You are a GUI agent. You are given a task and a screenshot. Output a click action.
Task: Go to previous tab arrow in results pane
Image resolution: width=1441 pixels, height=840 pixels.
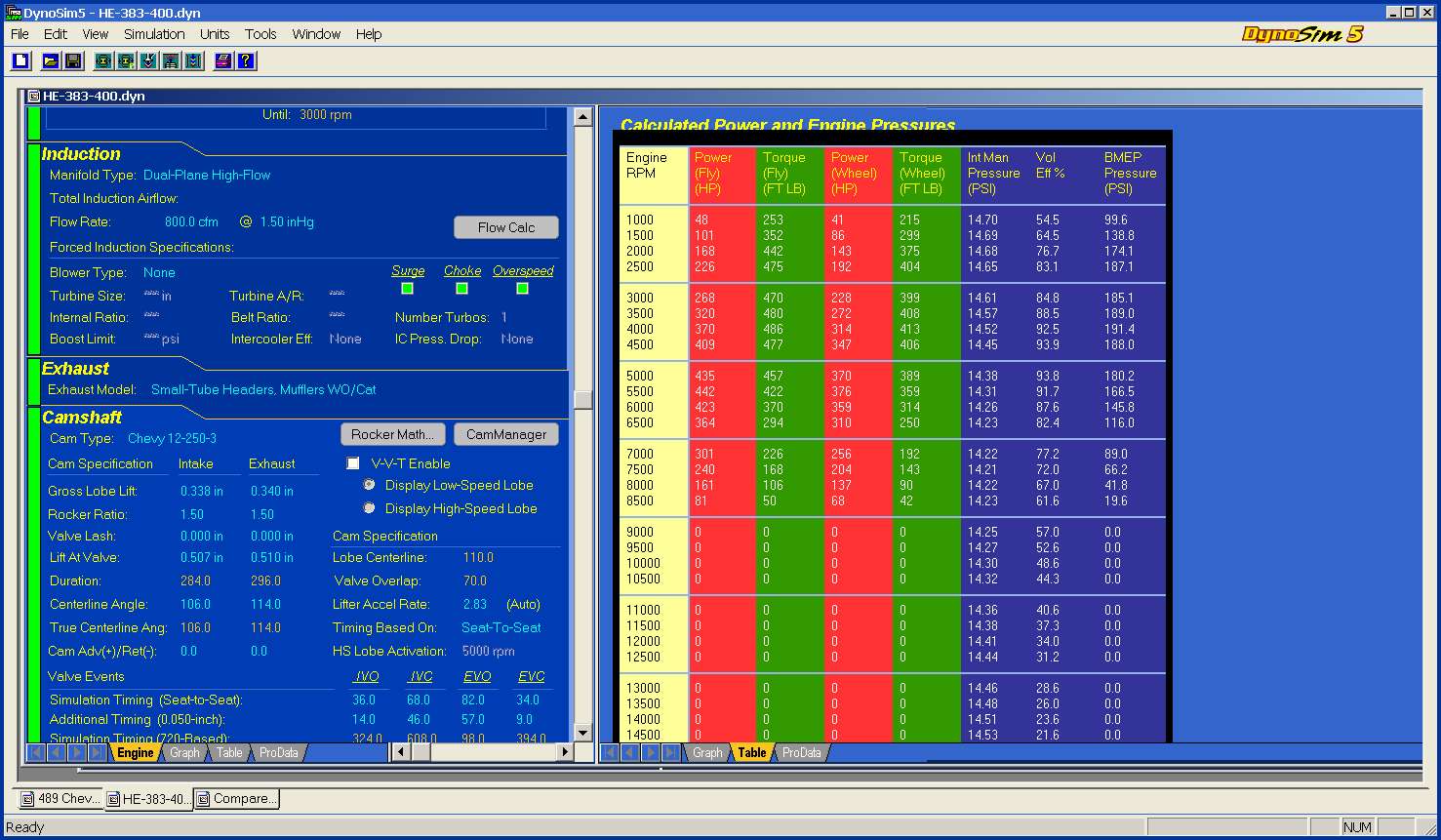(630, 752)
